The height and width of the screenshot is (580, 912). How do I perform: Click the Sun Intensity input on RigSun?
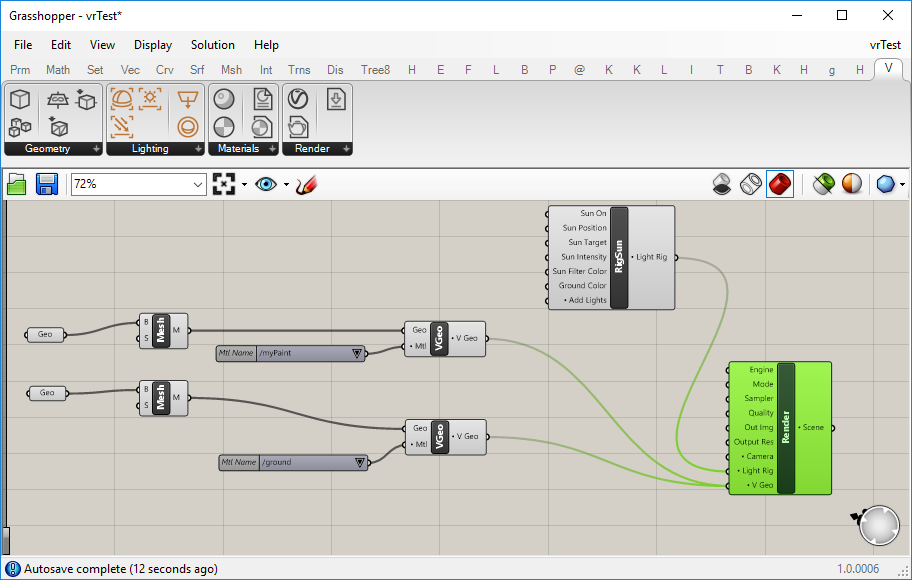coord(583,257)
